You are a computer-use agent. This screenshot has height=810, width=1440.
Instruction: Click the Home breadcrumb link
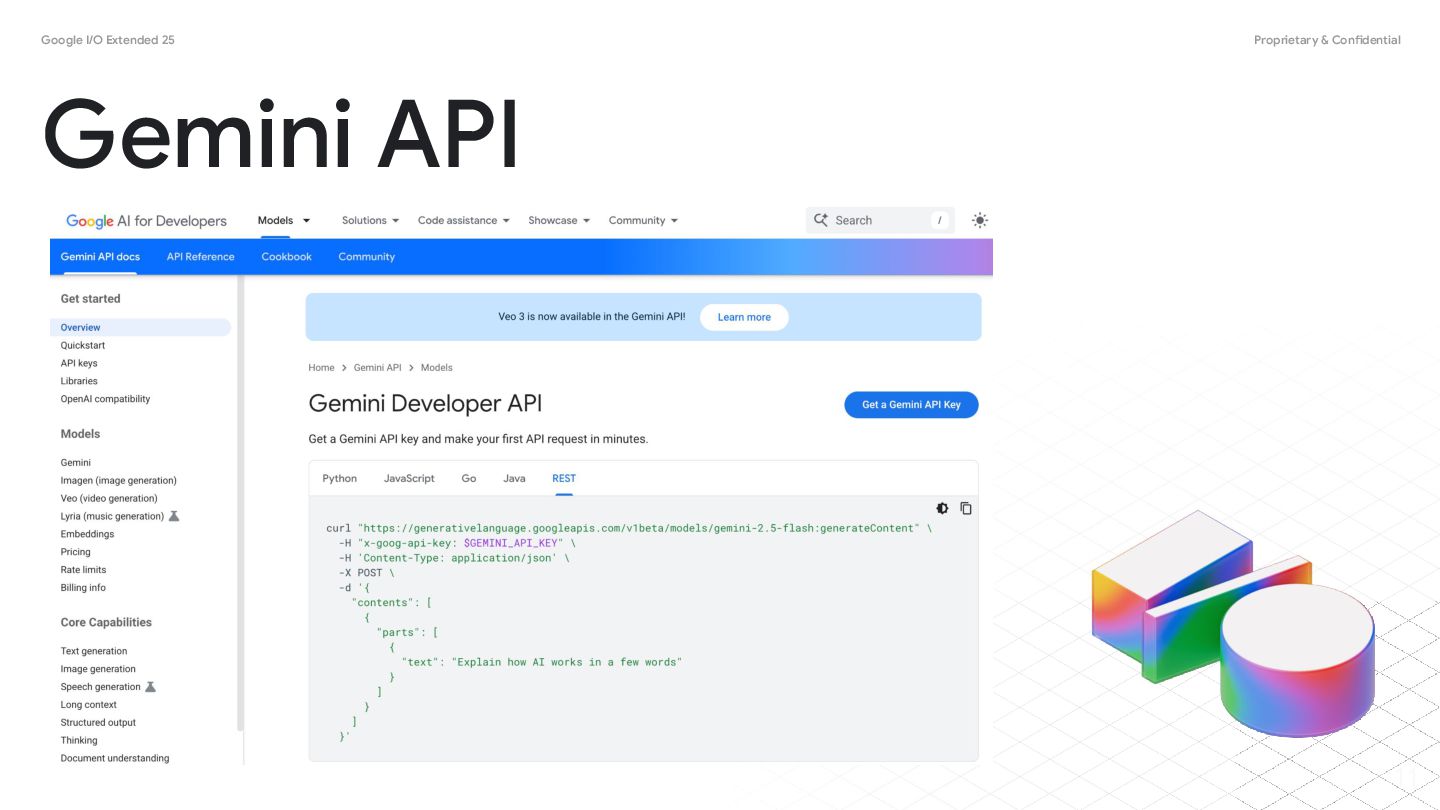[x=321, y=368]
